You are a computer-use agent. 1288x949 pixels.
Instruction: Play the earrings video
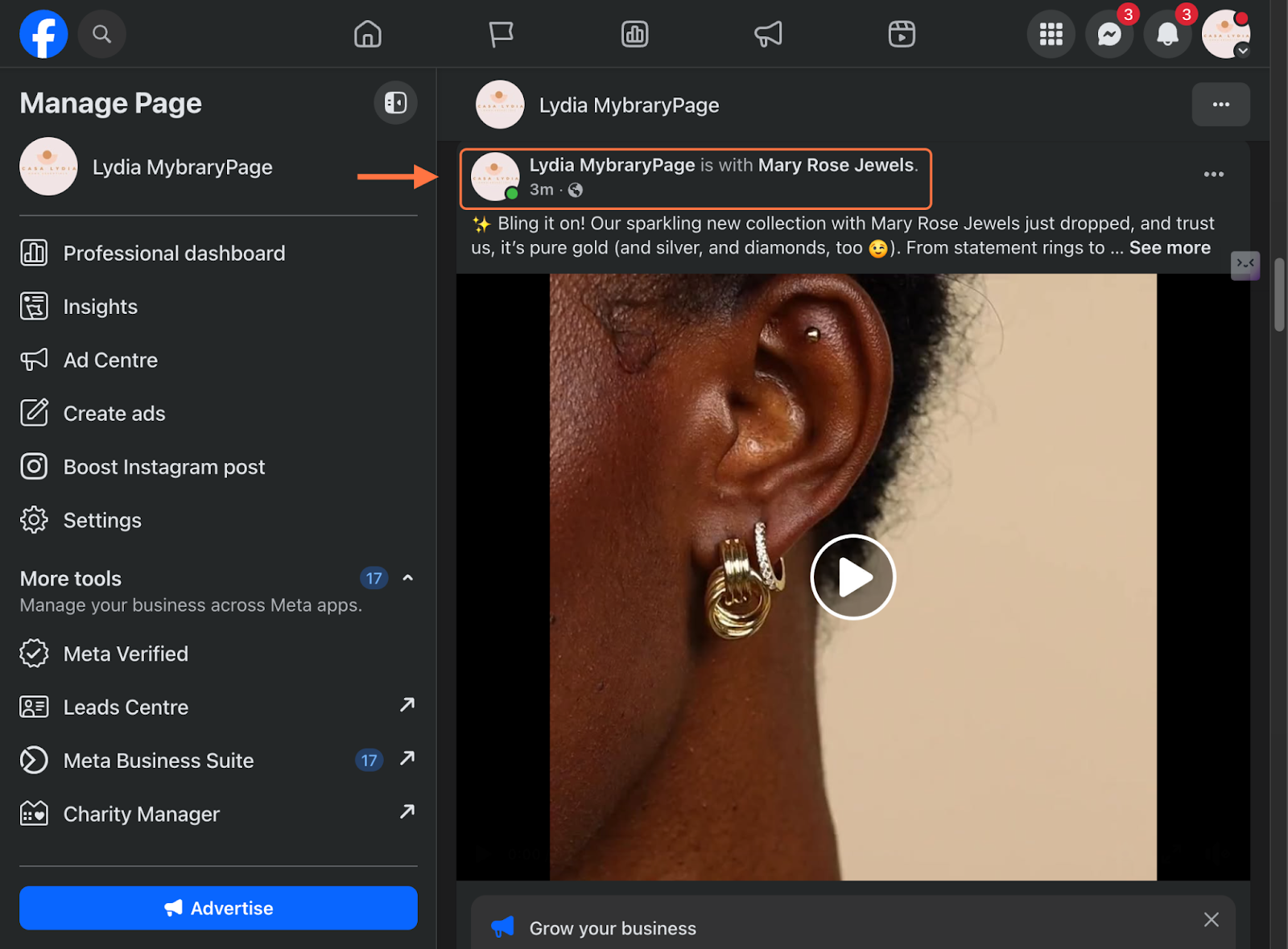[852, 577]
